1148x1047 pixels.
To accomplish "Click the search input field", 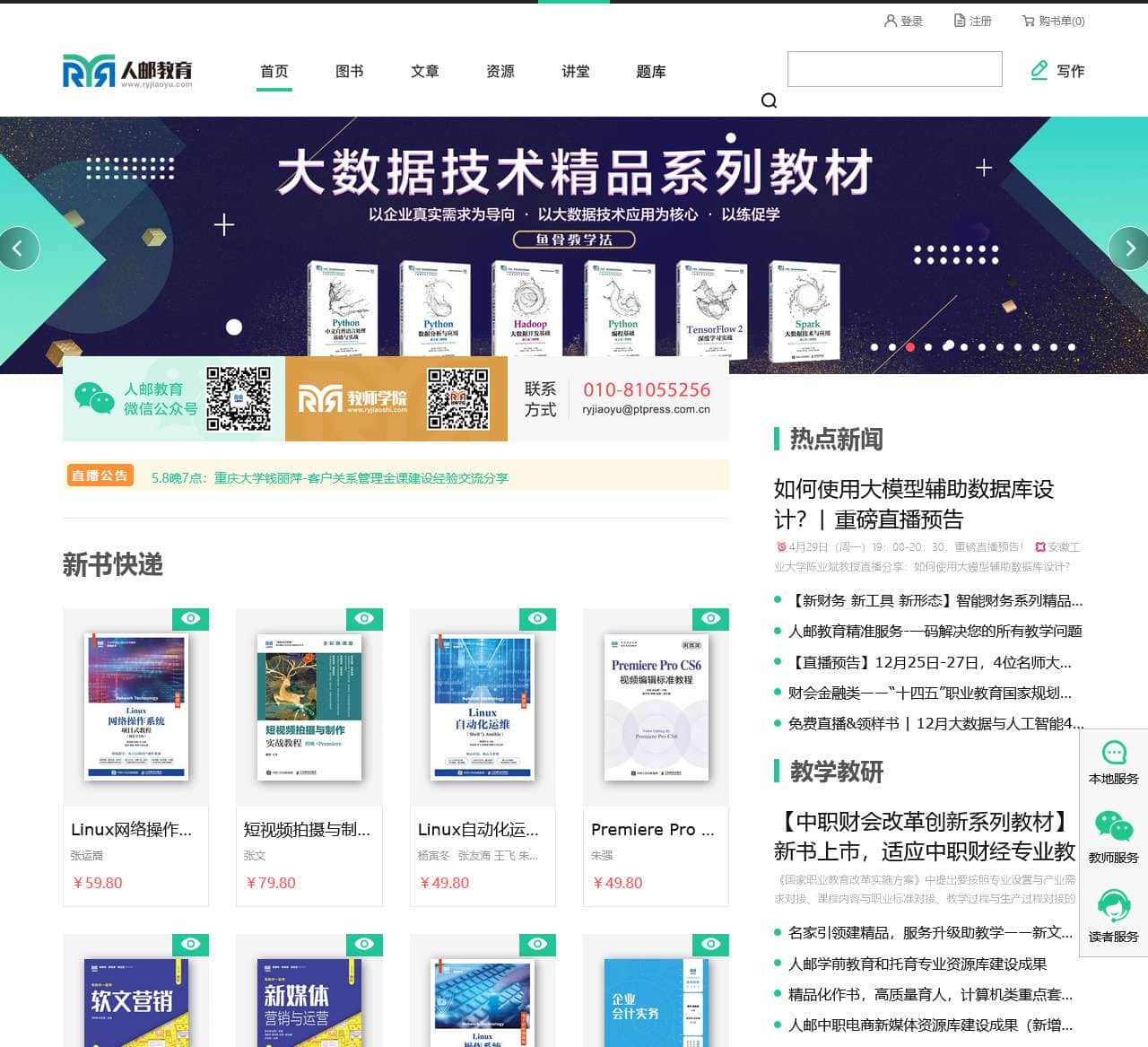I will click(894, 69).
